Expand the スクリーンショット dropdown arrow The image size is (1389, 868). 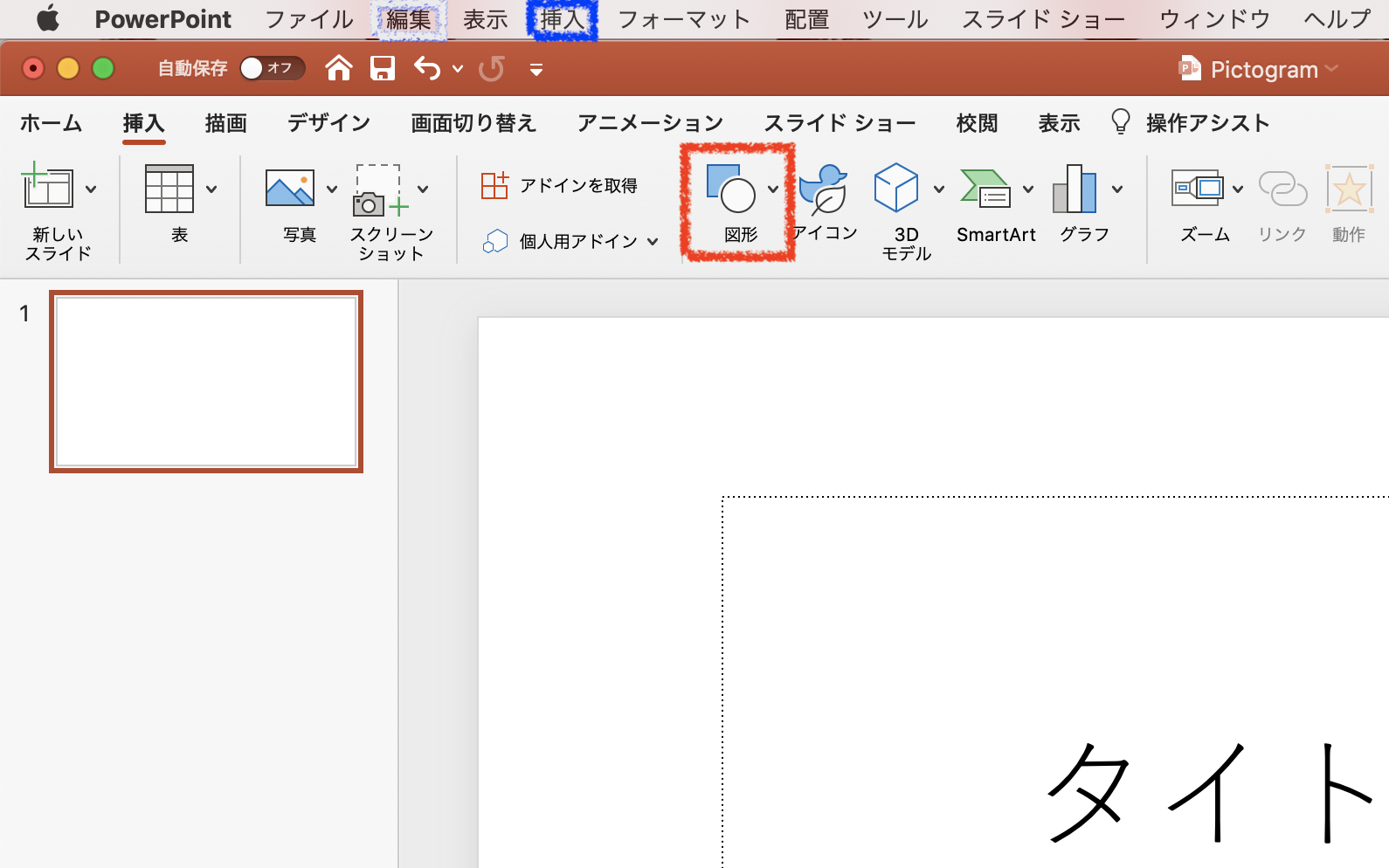[x=423, y=189]
